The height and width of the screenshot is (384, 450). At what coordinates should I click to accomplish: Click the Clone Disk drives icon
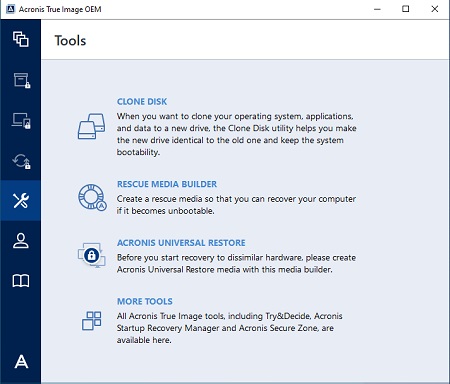[x=91, y=126]
